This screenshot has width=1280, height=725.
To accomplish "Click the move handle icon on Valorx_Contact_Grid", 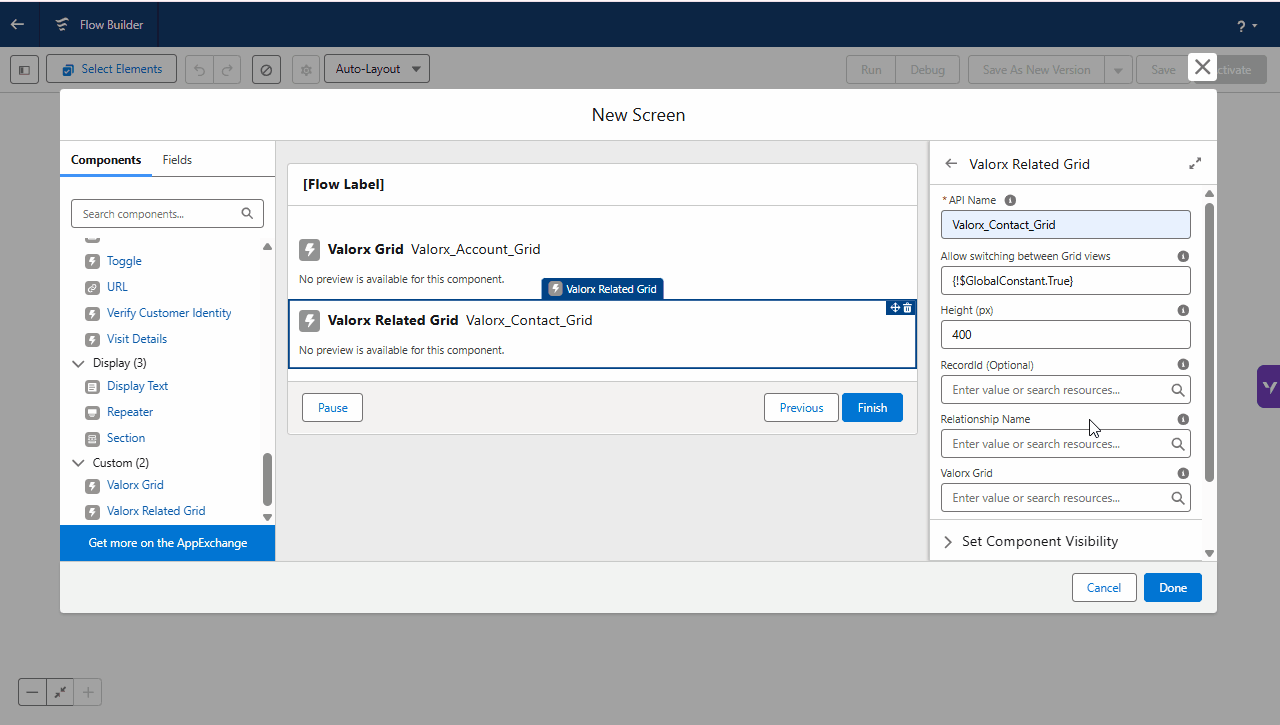I will click(895, 308).
